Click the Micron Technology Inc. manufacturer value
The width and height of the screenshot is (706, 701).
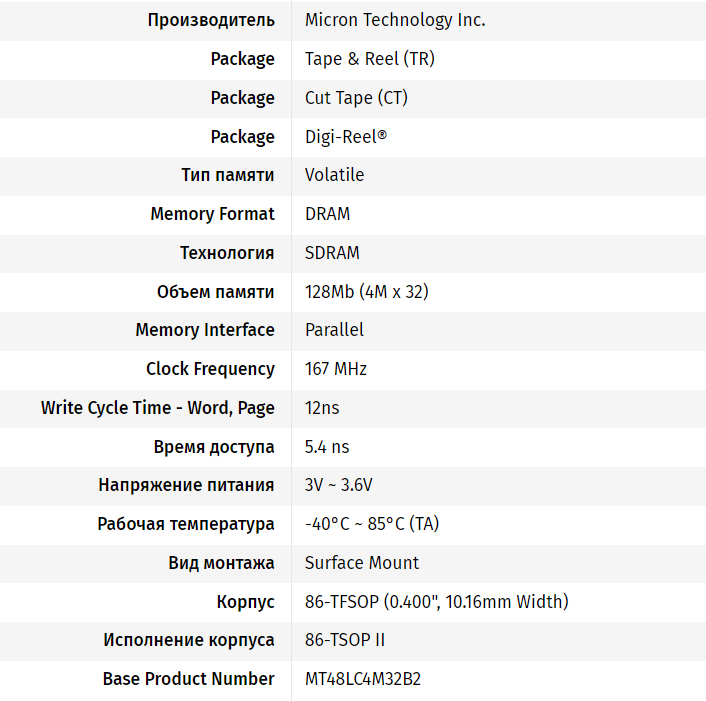[x=395, y=20]
